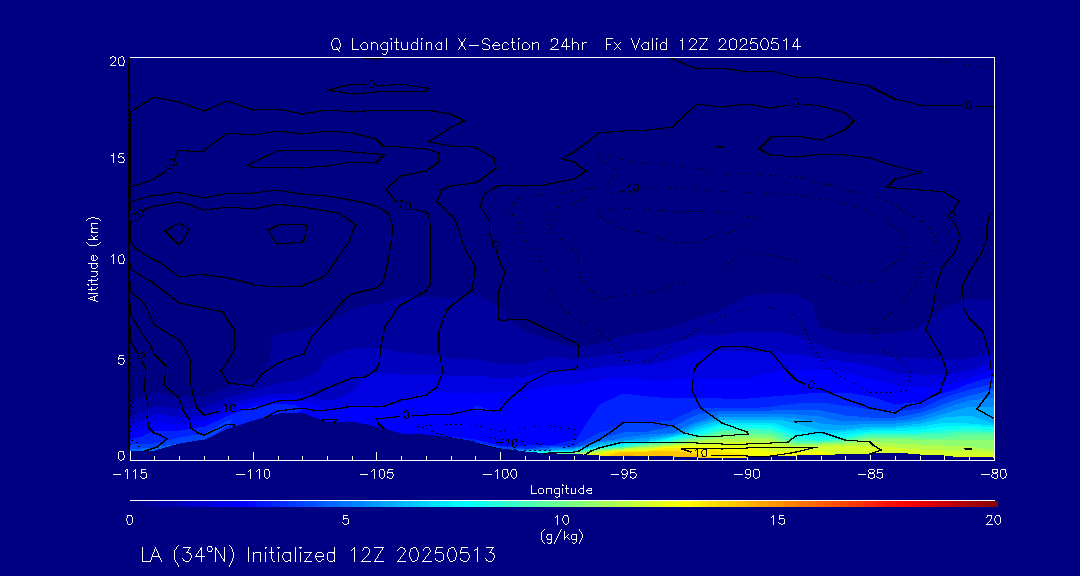Click the color scale bar beneath the plot
Viewport: 1080px width, 576px height.
click(563, 504)
